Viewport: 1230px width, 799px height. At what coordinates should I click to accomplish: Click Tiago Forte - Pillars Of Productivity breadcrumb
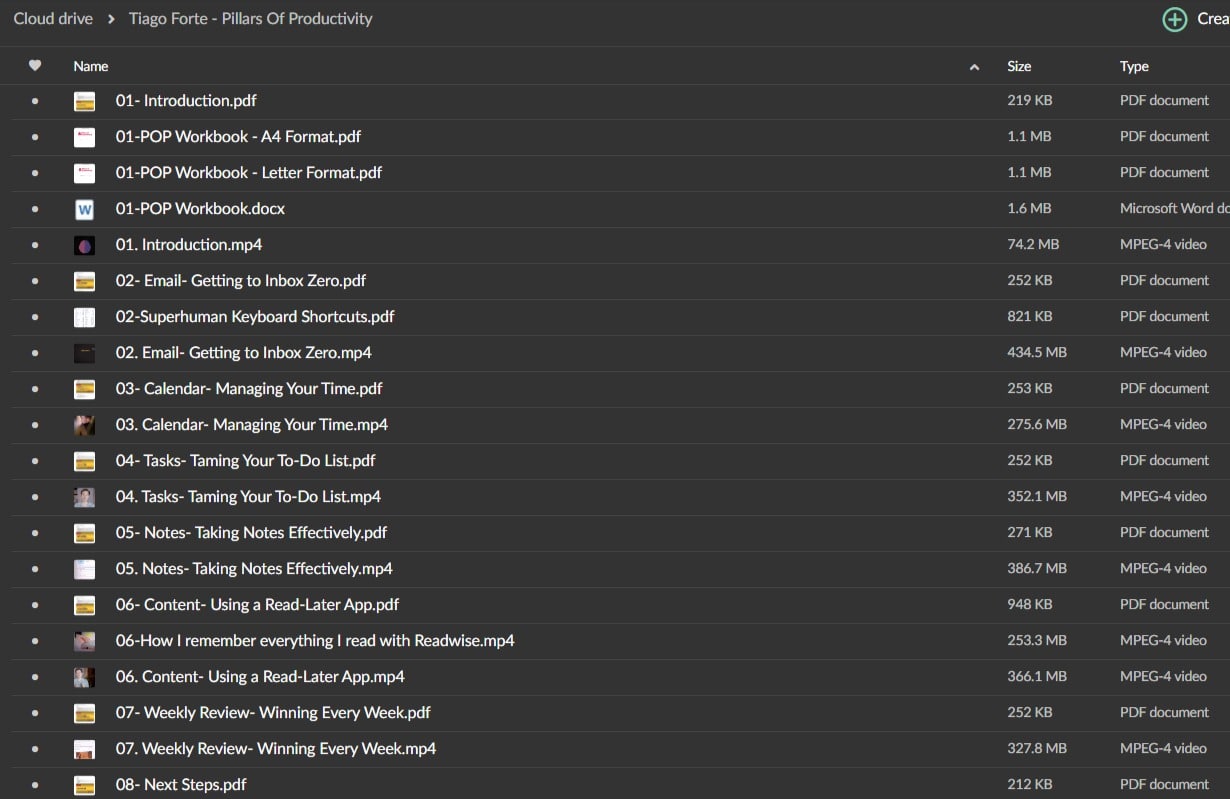click(250, 19)
